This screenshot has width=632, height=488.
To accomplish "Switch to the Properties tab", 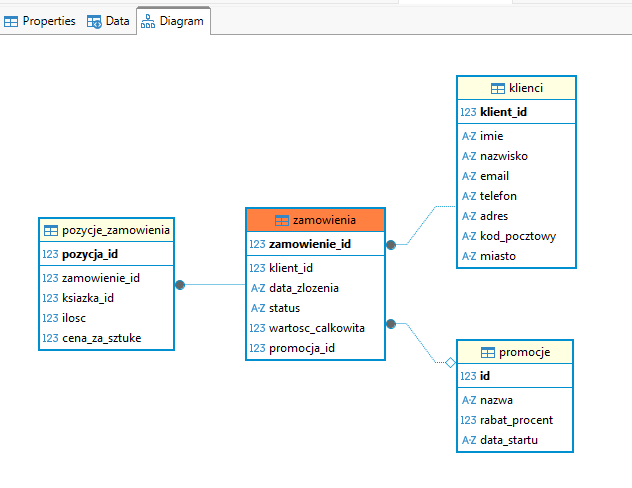I will 40,21.
